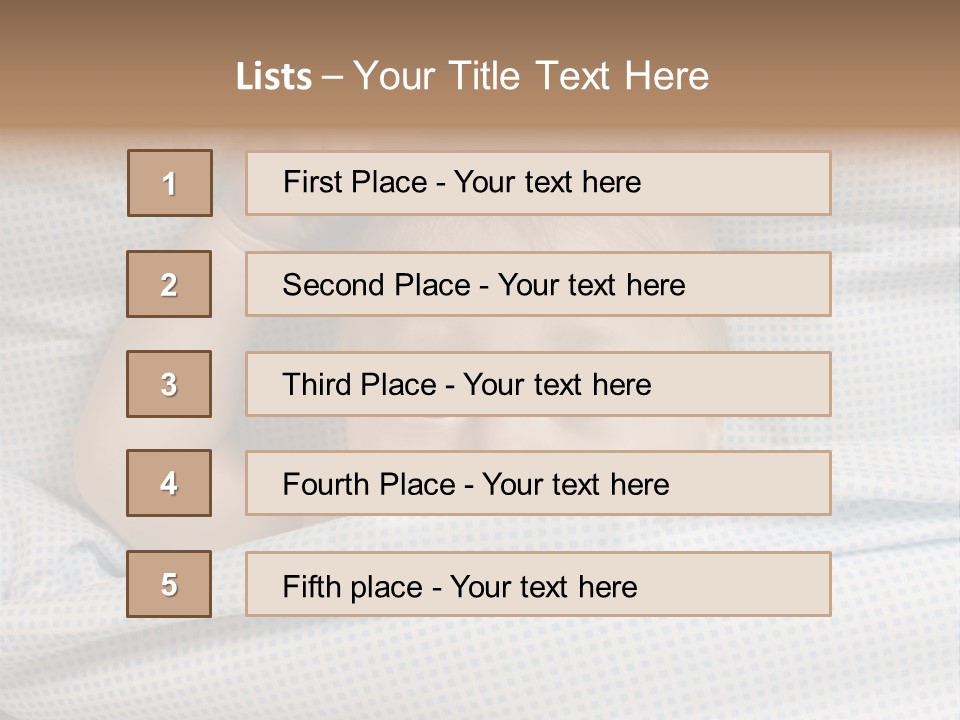Screen dimensions: 960x720
Task: Click the words "Second Place"
Action: 376,285
